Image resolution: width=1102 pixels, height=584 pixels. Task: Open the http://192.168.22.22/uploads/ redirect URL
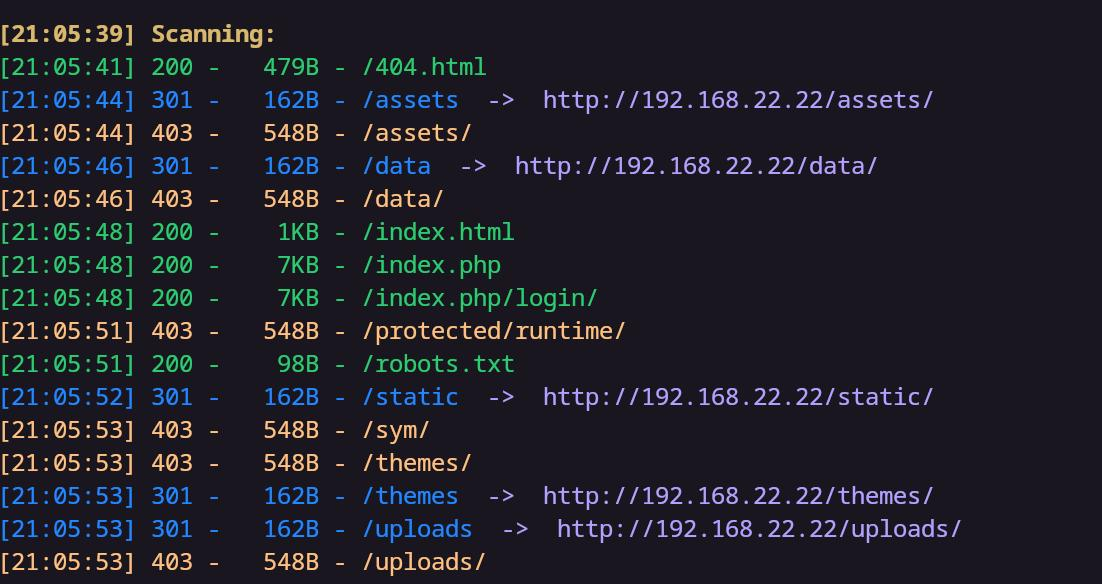pyautogui.click(x=759, y=529)
